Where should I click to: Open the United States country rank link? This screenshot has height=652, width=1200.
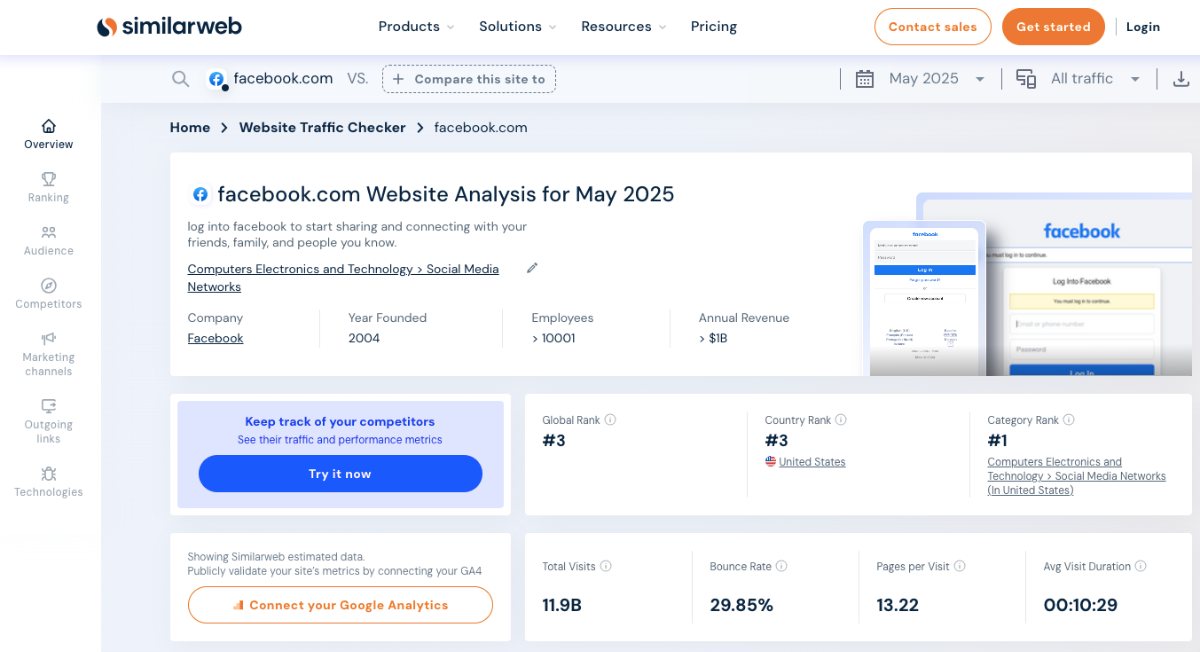812,462
